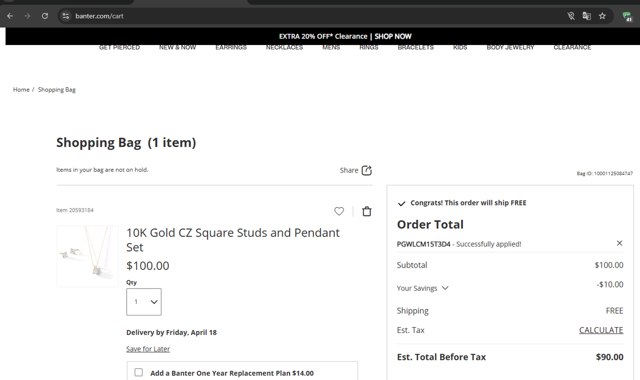Open the GET PIERCED menu
The width and height of the screenshot is (640, 380).
pyautogui.click(x=119, y=47)
